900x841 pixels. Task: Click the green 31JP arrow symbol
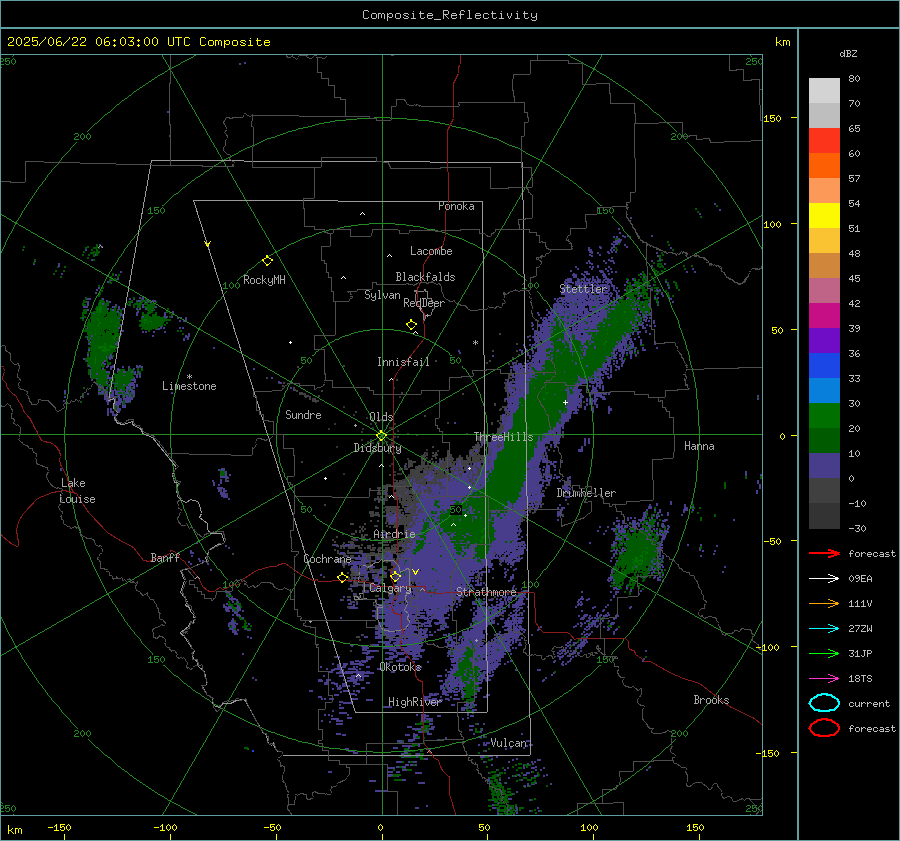tap(824, 653)
